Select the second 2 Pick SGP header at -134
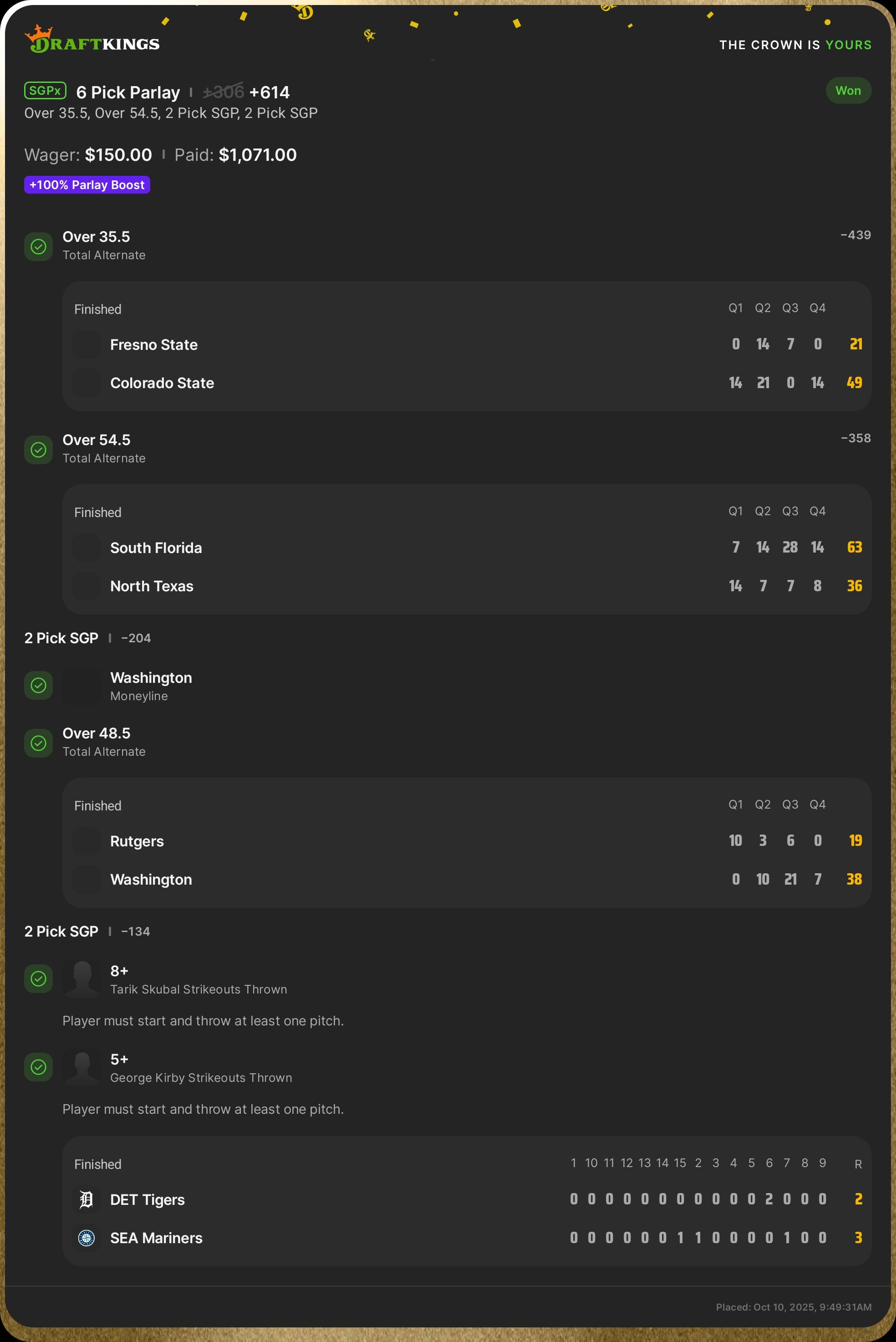This screenshot has height=1342, width=896. coord(61,932)
